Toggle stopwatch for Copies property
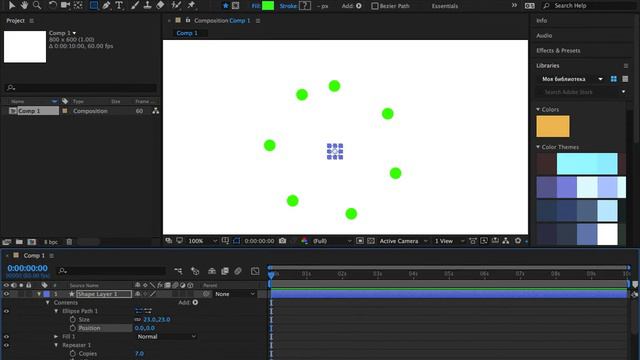The width and height of the screenshot is (640, 360). point(73,353)
